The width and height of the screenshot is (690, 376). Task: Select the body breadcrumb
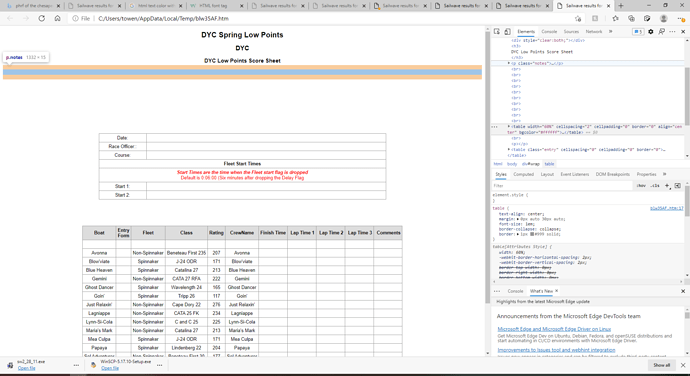(512, 164)
